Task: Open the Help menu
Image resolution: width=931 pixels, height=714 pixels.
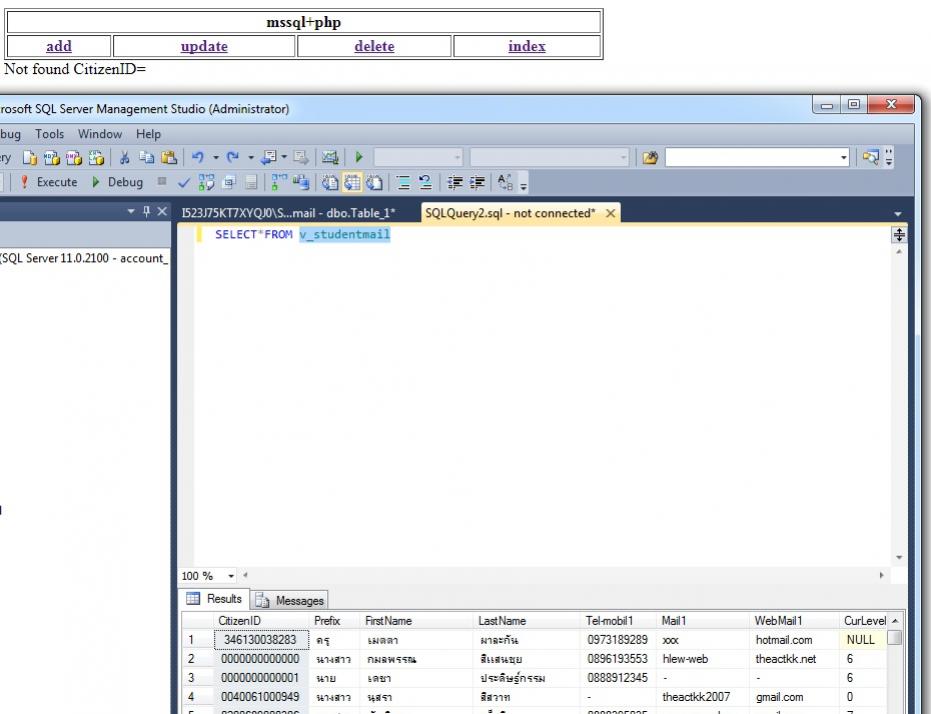Action: pyautogui.click(x=148, y=134)
